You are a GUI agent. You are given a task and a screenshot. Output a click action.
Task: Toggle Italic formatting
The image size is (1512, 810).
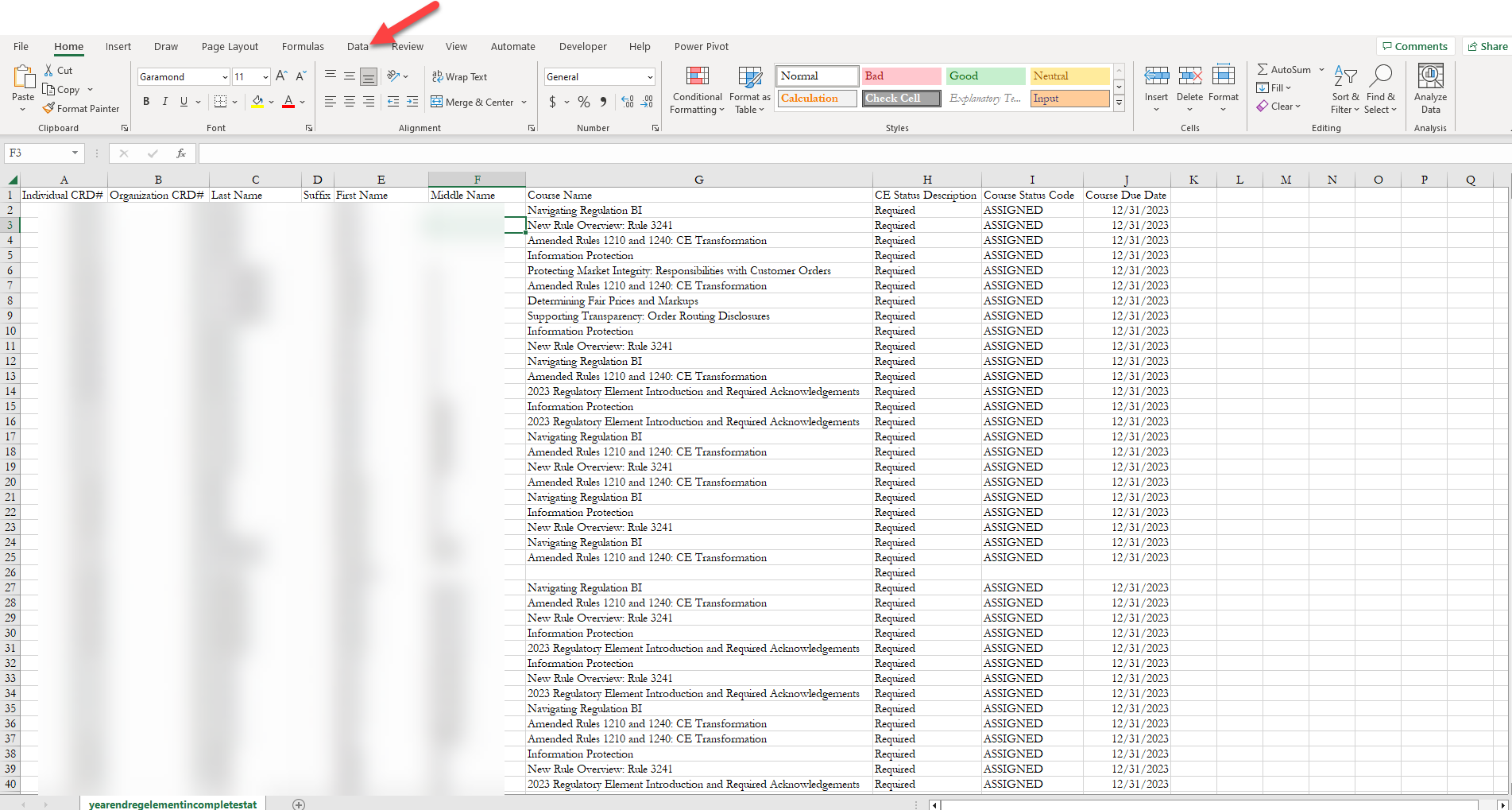coord(164,102)
